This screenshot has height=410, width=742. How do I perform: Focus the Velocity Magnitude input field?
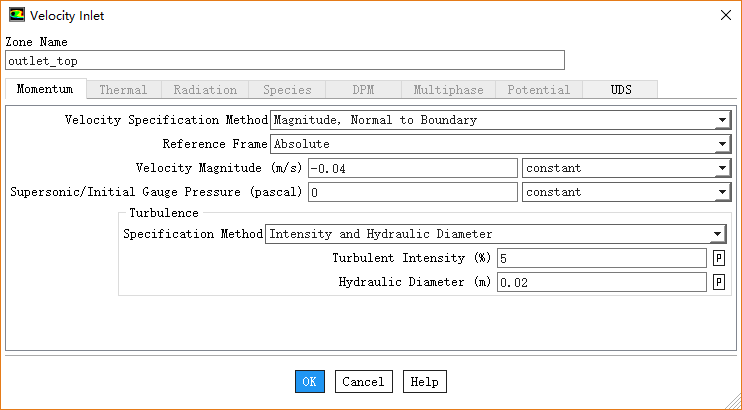tap(412, 168)
